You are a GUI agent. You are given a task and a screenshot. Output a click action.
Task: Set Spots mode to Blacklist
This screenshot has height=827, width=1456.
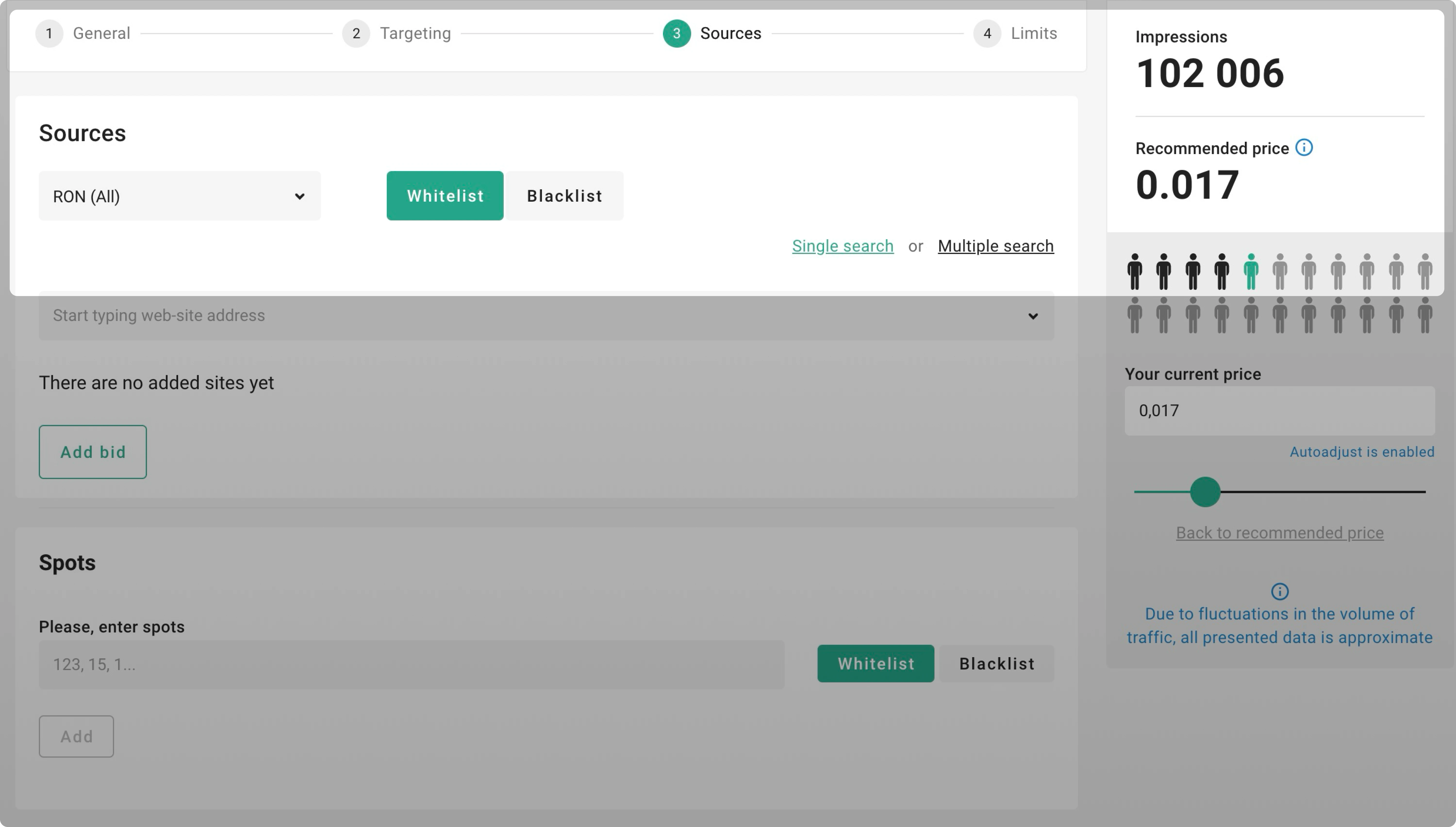click(997, 663)
